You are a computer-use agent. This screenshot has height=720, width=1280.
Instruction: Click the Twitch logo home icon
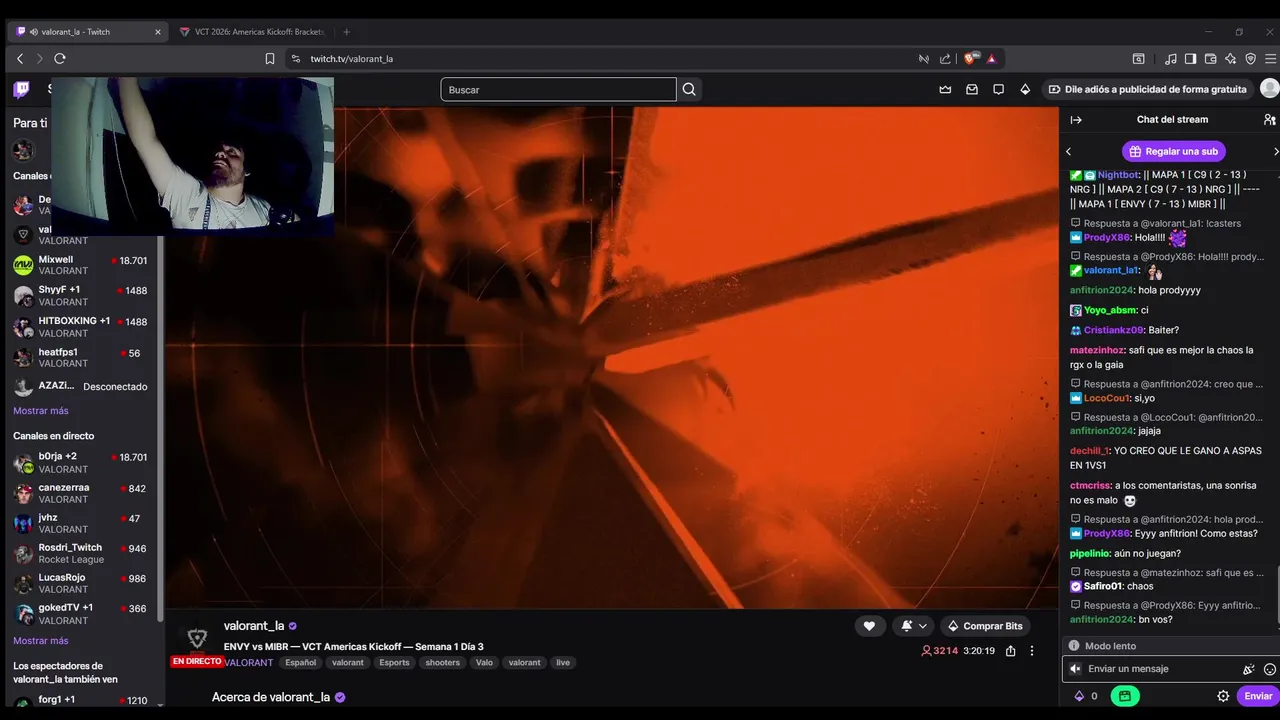21,90
